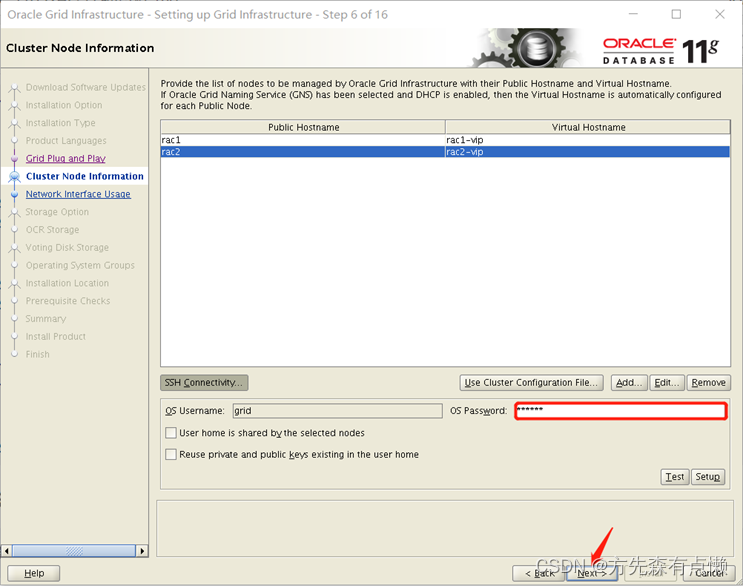Image resolution: width=743 pixels, height=586 pixels.
Task: Open the Help button
Action: click(x=34, y=573)
